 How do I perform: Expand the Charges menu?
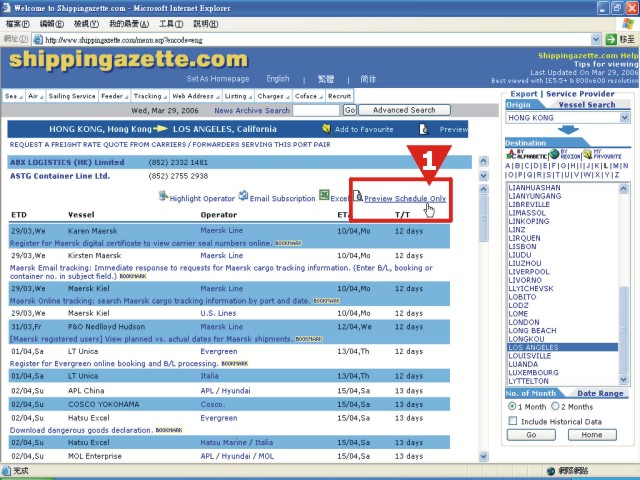click(273, 96)
